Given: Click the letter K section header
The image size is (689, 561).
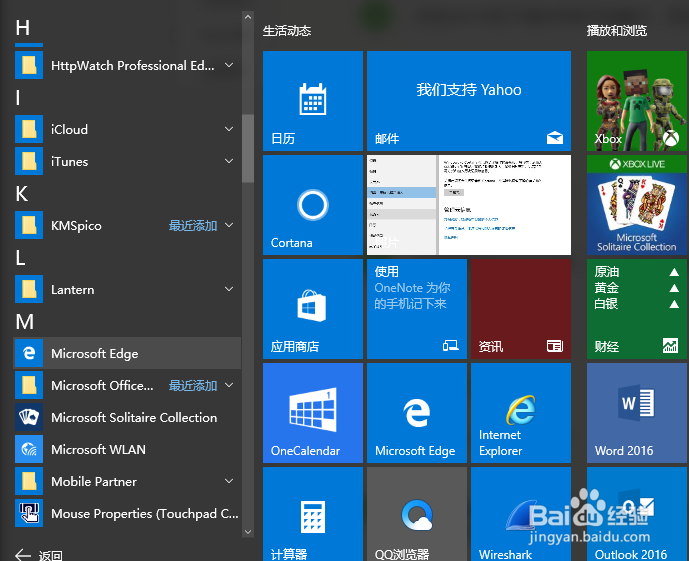Looking at the screenshot, I should (22, 194).
